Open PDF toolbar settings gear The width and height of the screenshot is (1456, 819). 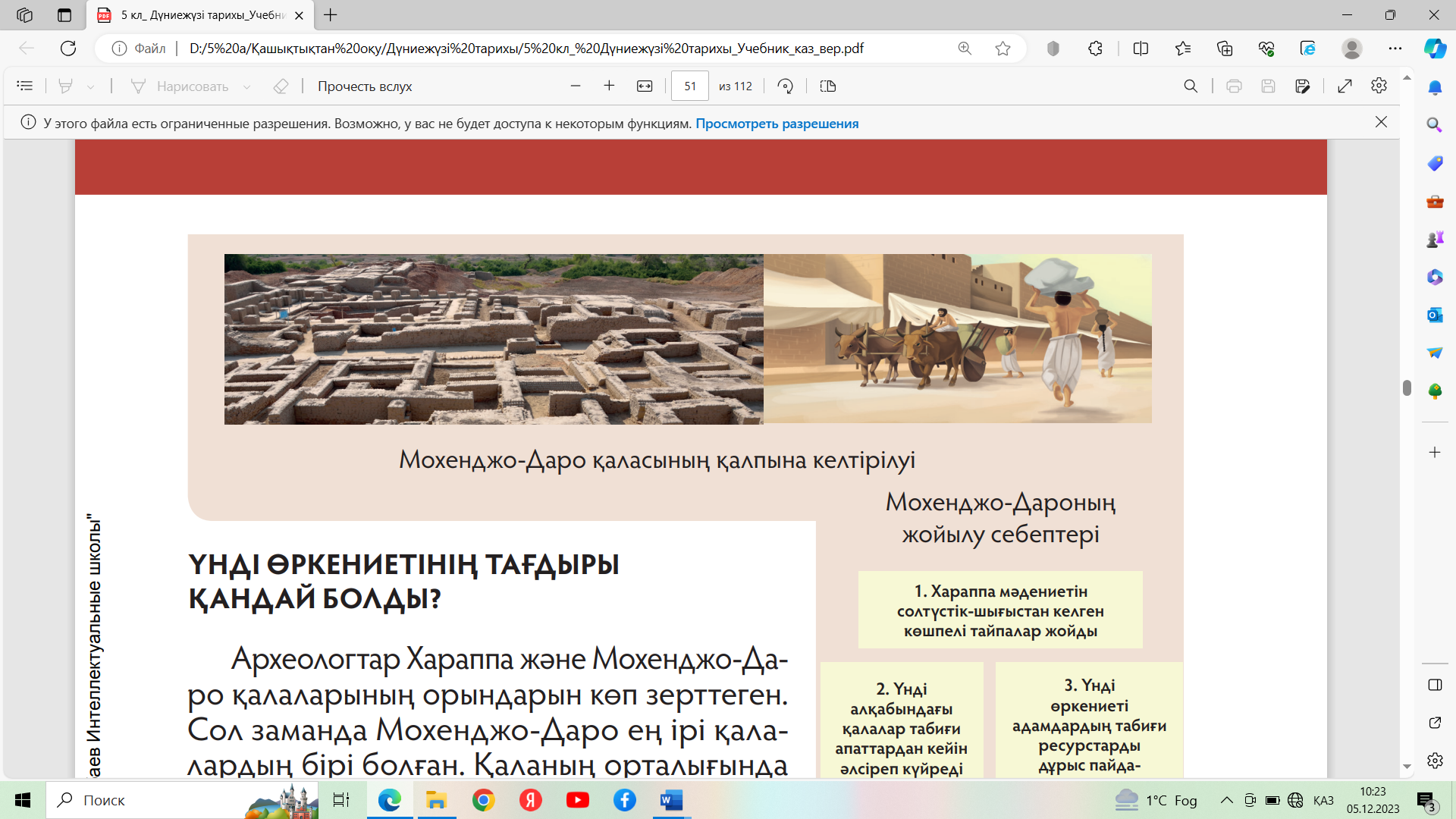click(x=1379, y=86)
